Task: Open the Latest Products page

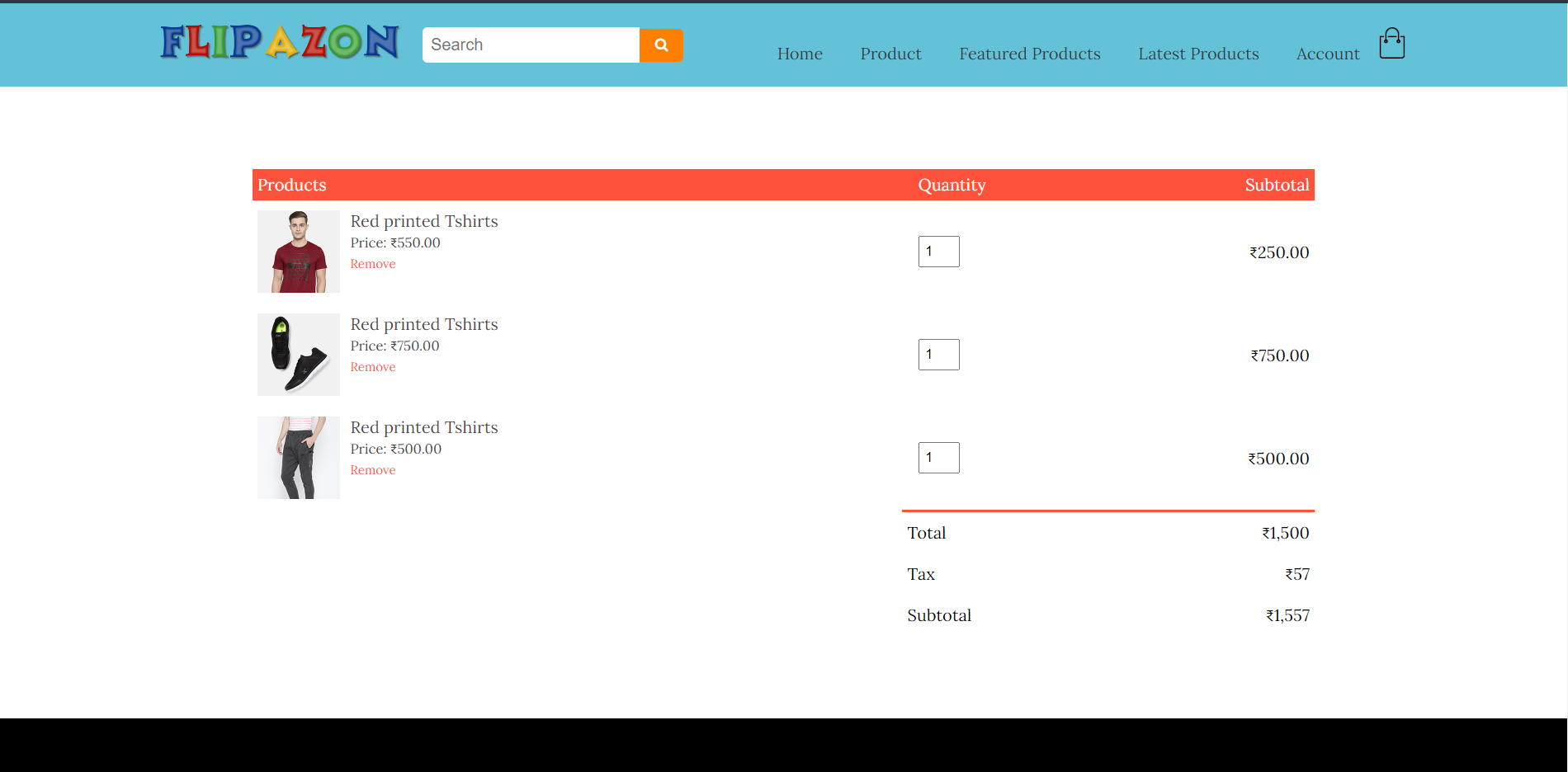Action: (1197, 54)
